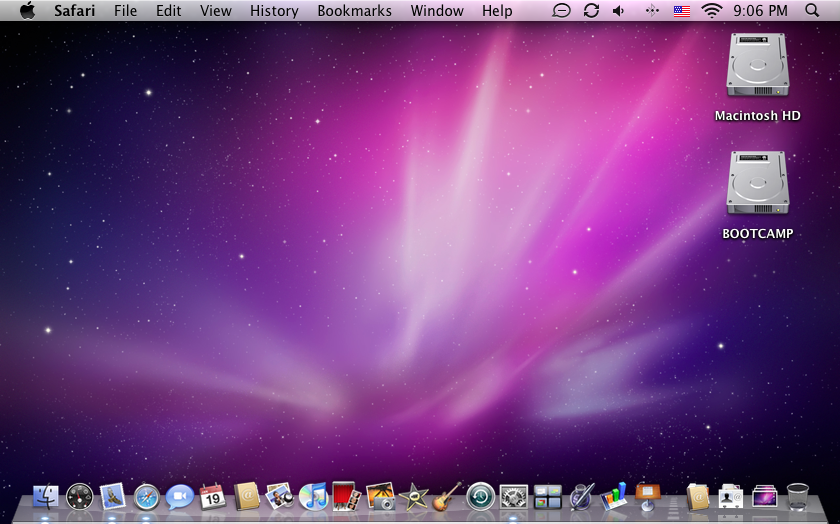Open System Preferences gears icon

pos(514,497)
